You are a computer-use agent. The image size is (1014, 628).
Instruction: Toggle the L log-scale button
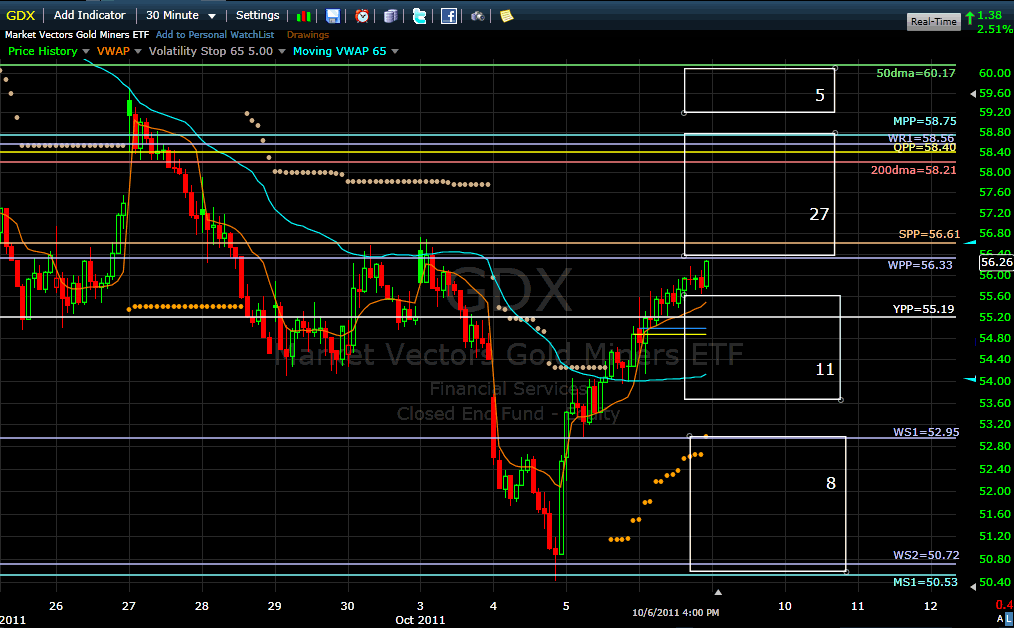coord(1009,619)
